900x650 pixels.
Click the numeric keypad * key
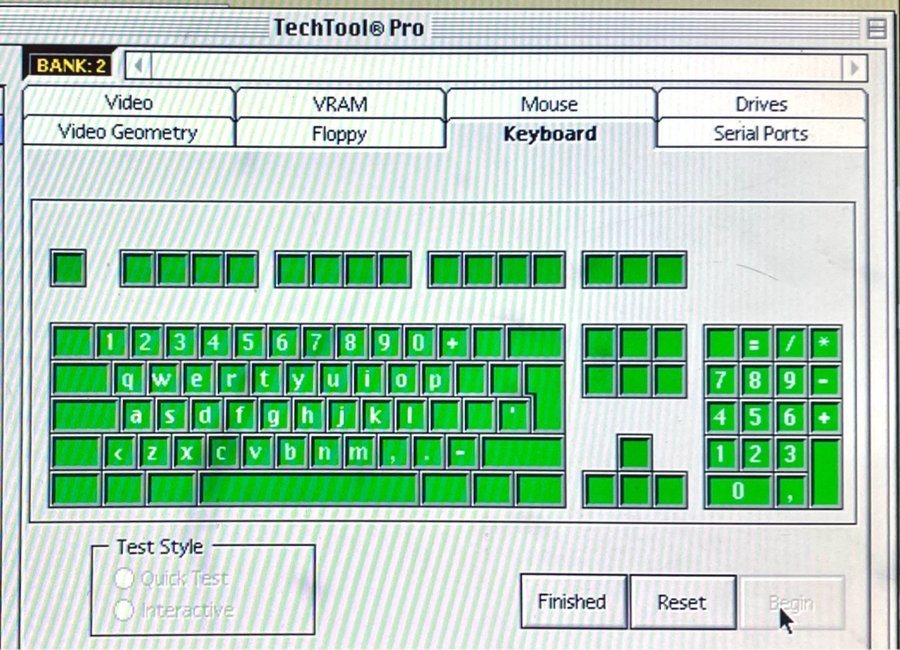(825, 343)
